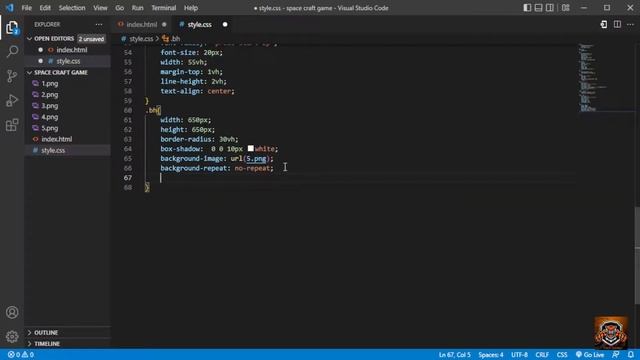Open the Manage gear icon
This screenshot has height=360, width=640.
(12, 336)
